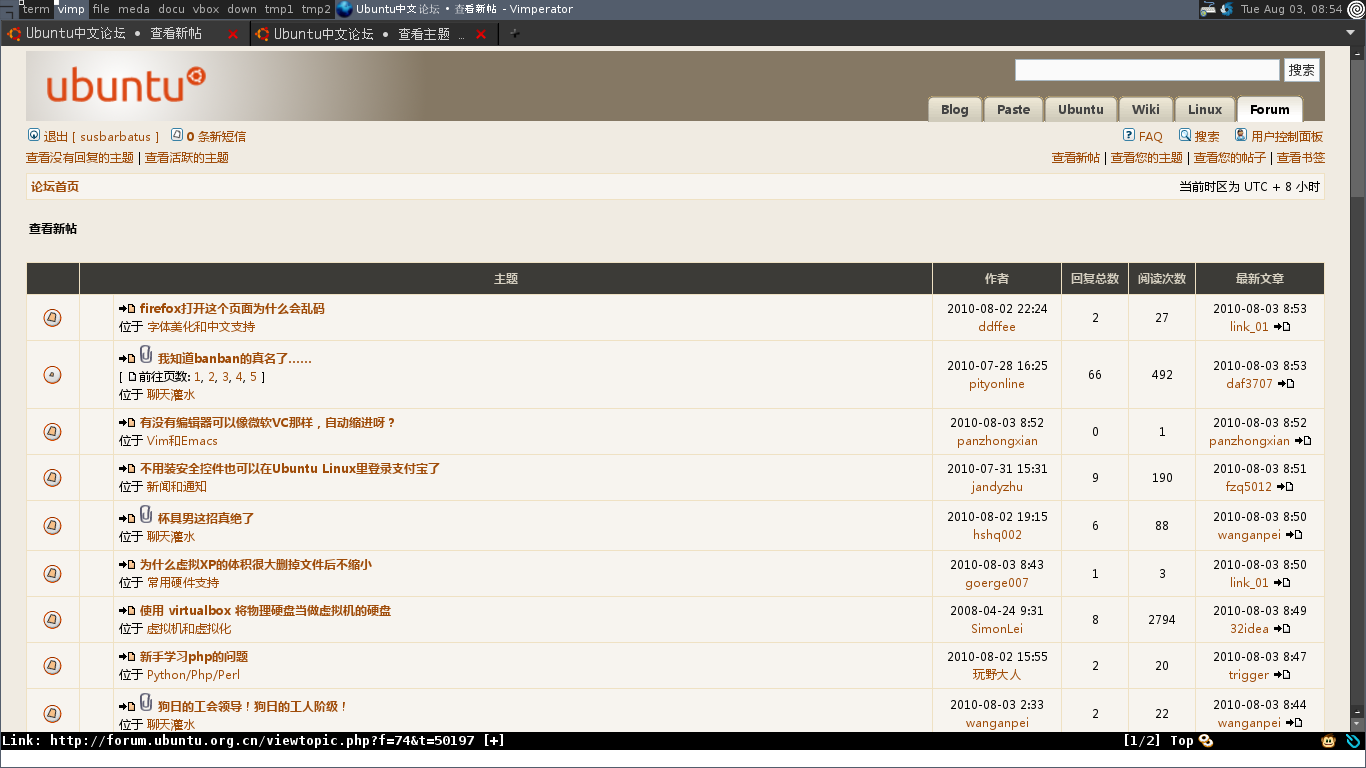Open latest post icon next to trigger
Image resolution: width=1366 pixels, height=768 pixels.
(1282, 675)
